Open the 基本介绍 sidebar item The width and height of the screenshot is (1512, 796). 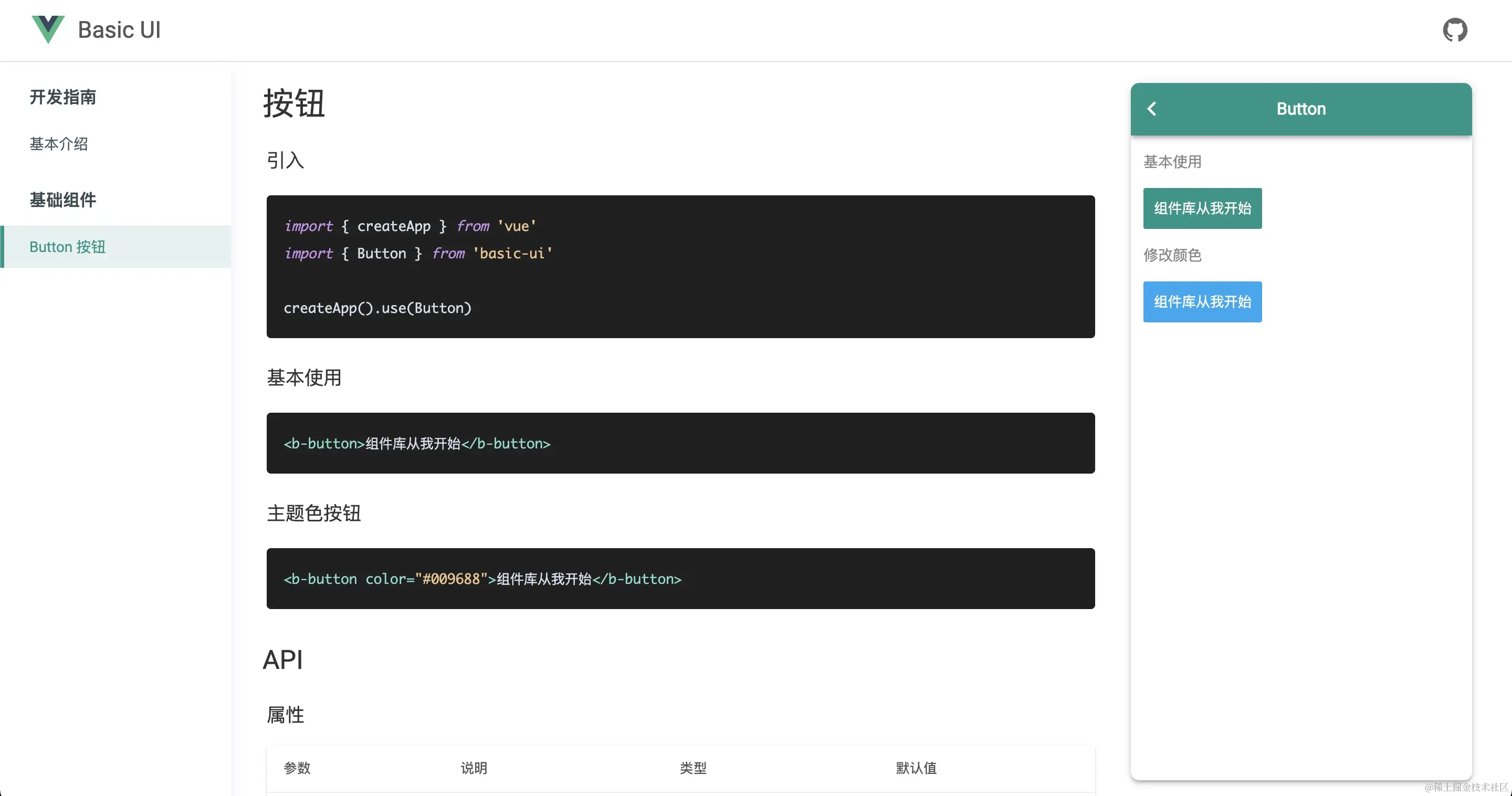pos(59,144)
